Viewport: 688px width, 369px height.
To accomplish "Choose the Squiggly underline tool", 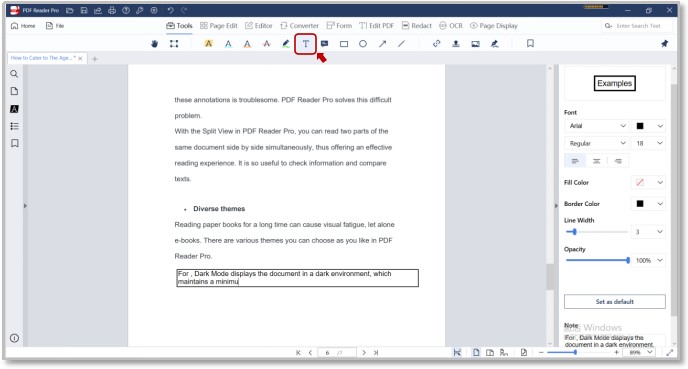I will coord(247,44).
